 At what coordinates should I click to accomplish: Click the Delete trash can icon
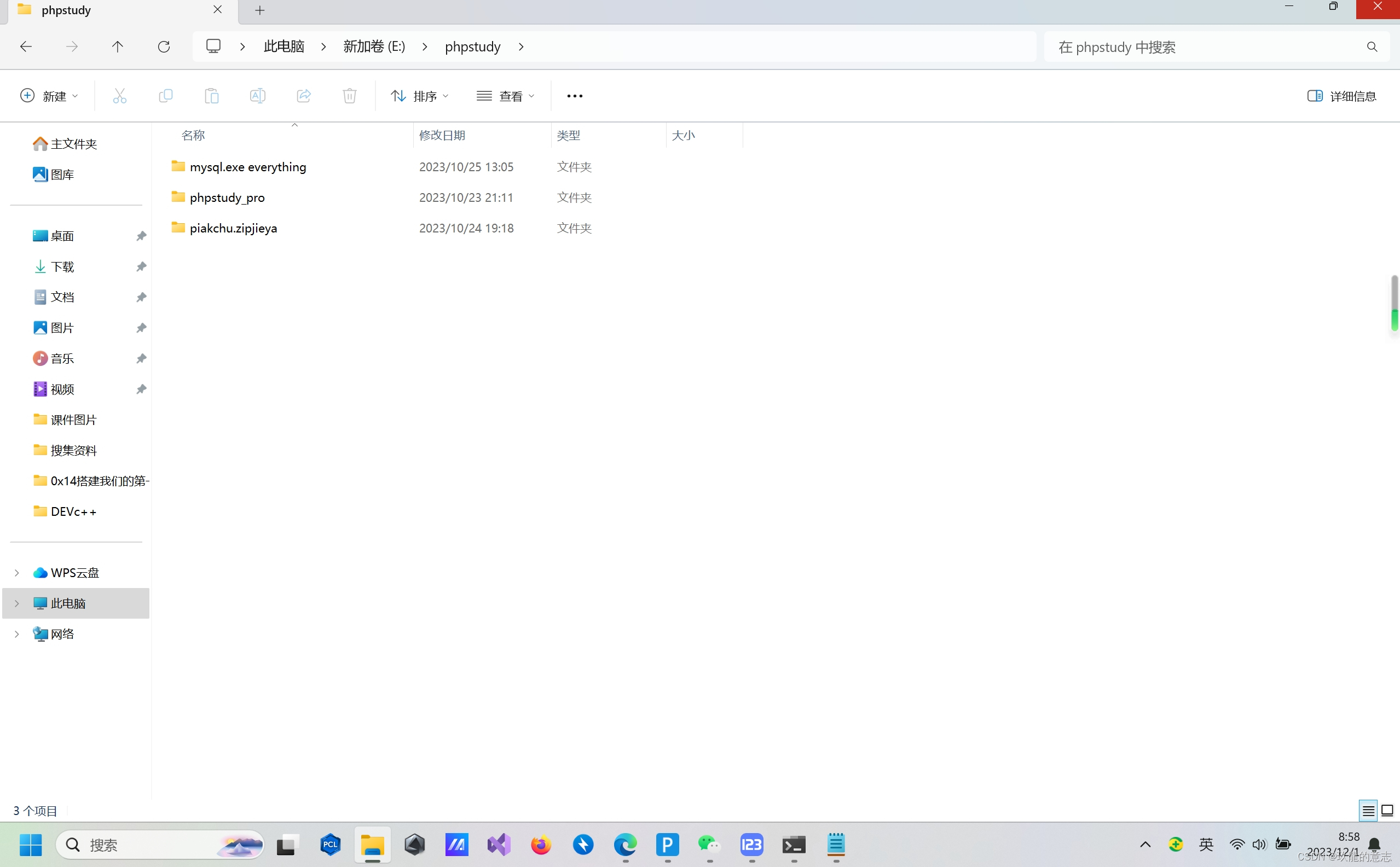[349, 96]
